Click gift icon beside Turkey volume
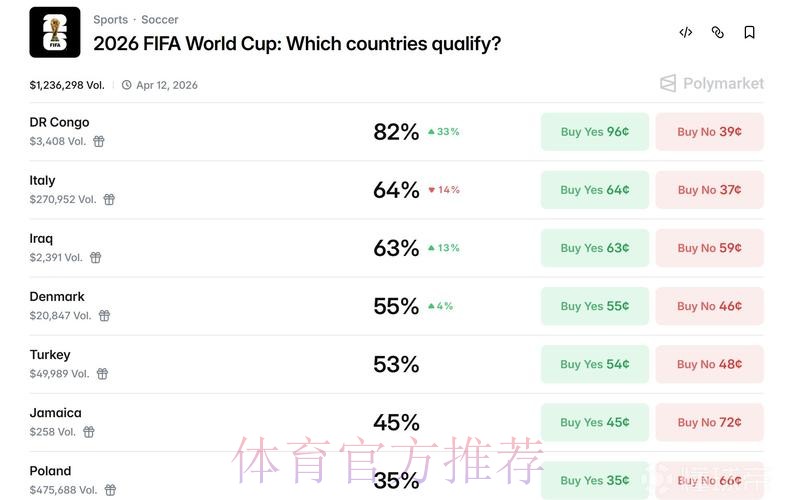The image size is (787, 500). 102,374
